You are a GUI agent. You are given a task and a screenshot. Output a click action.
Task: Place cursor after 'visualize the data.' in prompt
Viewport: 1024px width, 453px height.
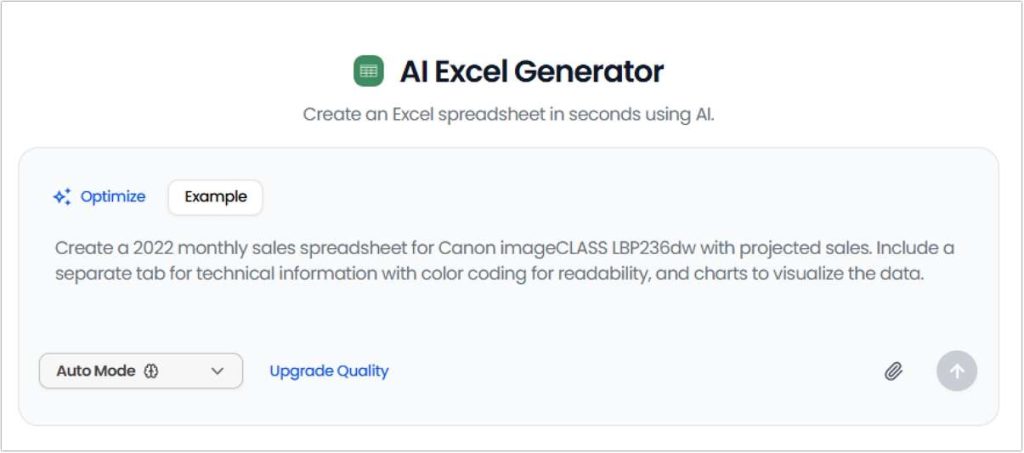point(920,273)
